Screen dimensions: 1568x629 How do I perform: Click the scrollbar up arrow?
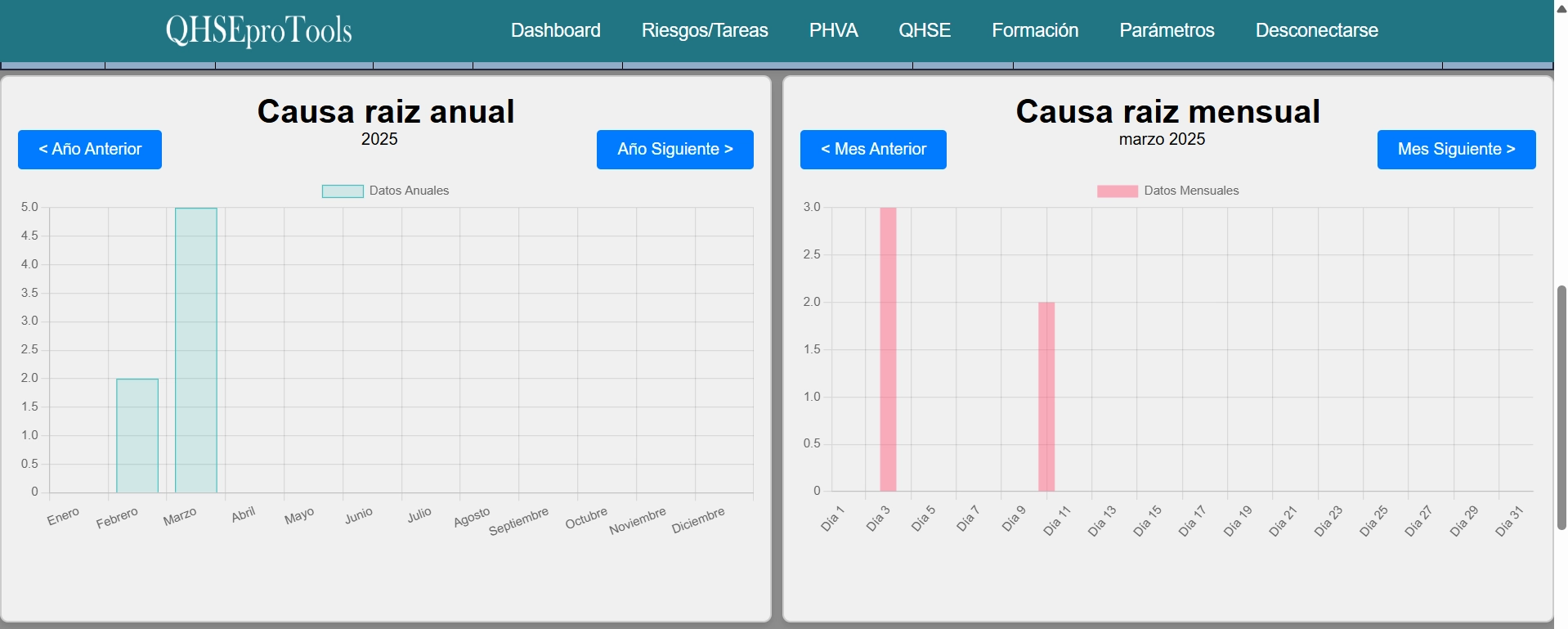tap(1561, 8)
